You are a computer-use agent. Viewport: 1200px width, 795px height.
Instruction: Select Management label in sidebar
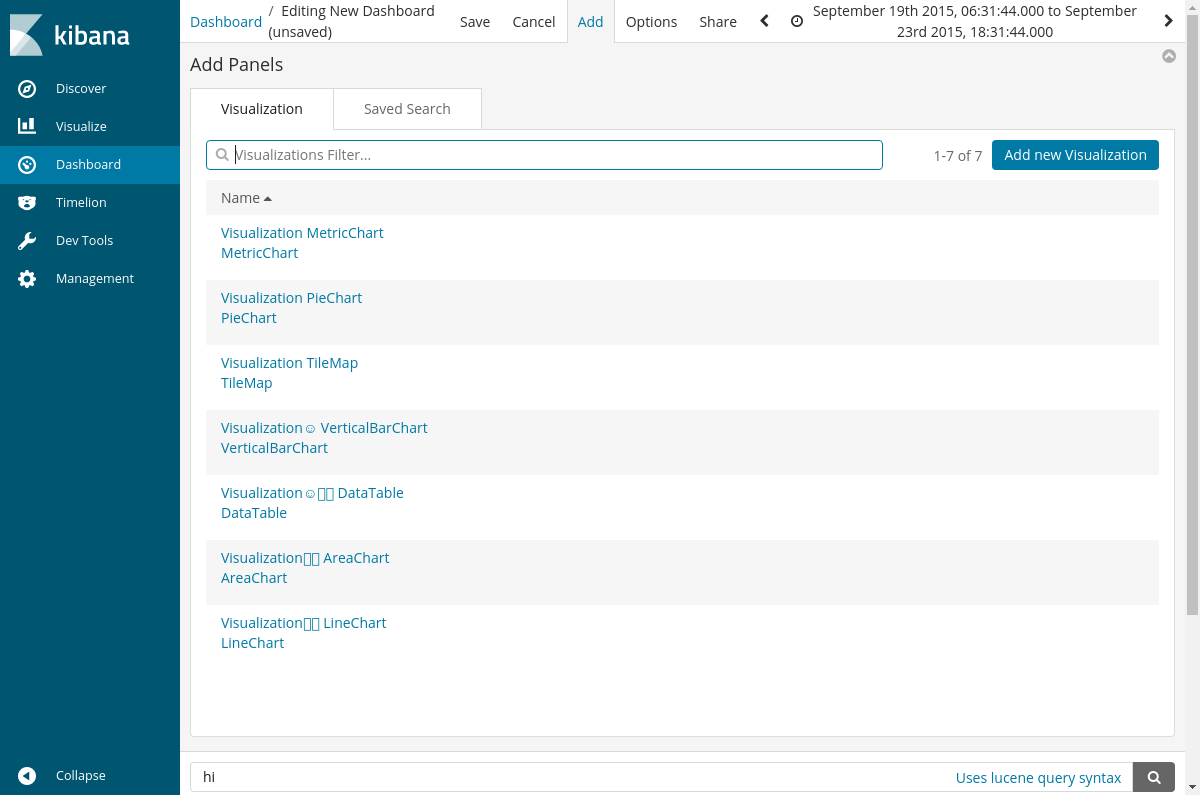tap(95, 279)
